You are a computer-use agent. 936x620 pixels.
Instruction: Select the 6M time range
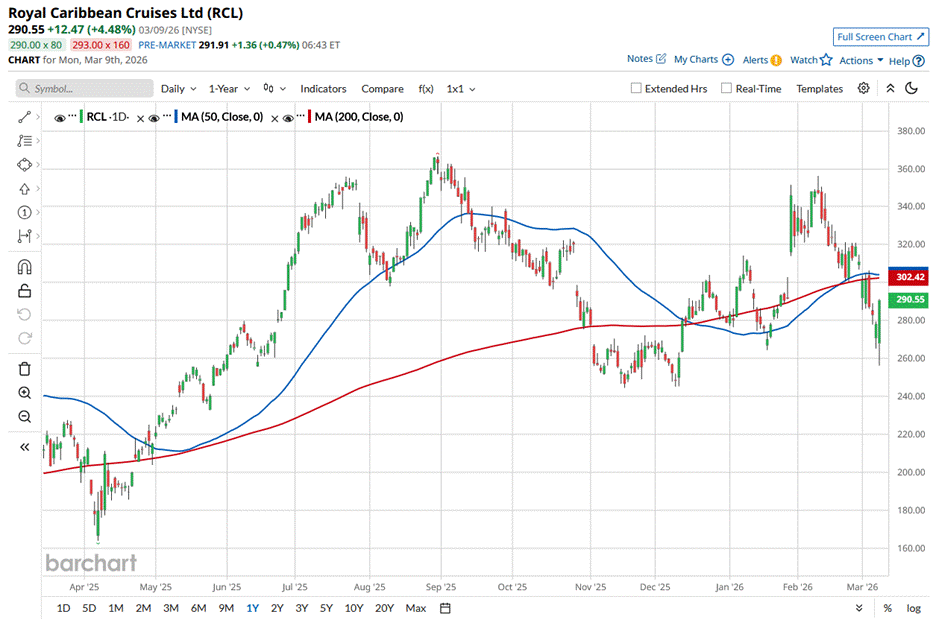[198, 608]
